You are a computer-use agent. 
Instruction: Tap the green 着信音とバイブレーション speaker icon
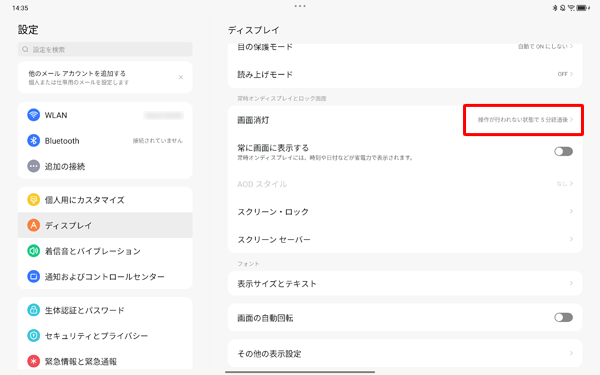click(33, 251)
